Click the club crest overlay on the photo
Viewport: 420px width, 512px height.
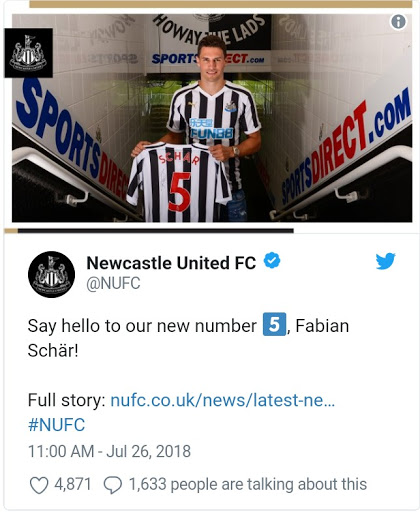(x=28, y=53)
